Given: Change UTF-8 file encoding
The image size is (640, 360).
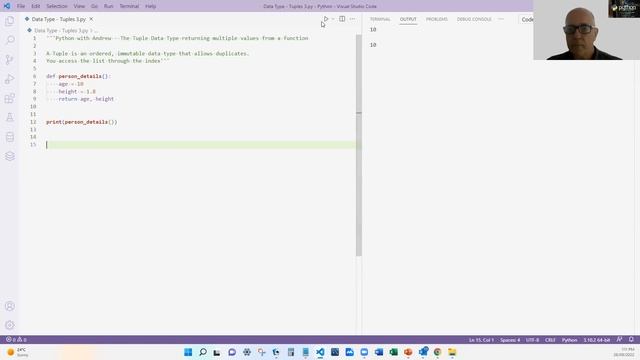Looking at the screenshot, I should coord(532,340).
